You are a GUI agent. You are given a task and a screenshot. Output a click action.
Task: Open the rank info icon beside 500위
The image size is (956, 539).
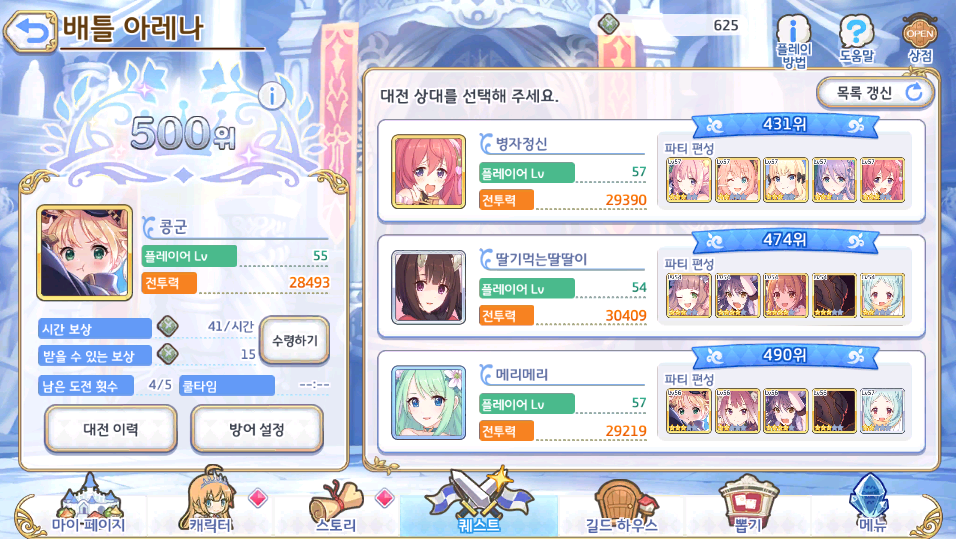point(272,96)
